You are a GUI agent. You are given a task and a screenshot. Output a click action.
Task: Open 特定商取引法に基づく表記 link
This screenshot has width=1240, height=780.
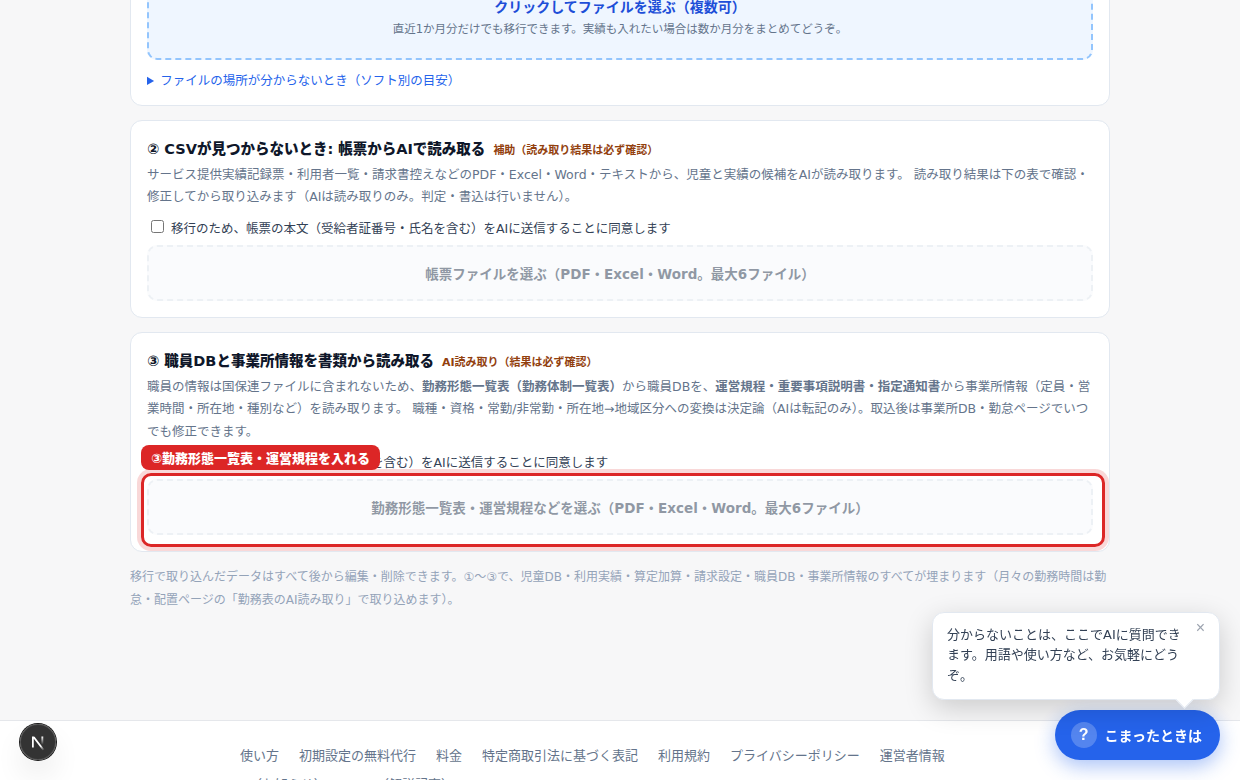(x=560, y=756)
